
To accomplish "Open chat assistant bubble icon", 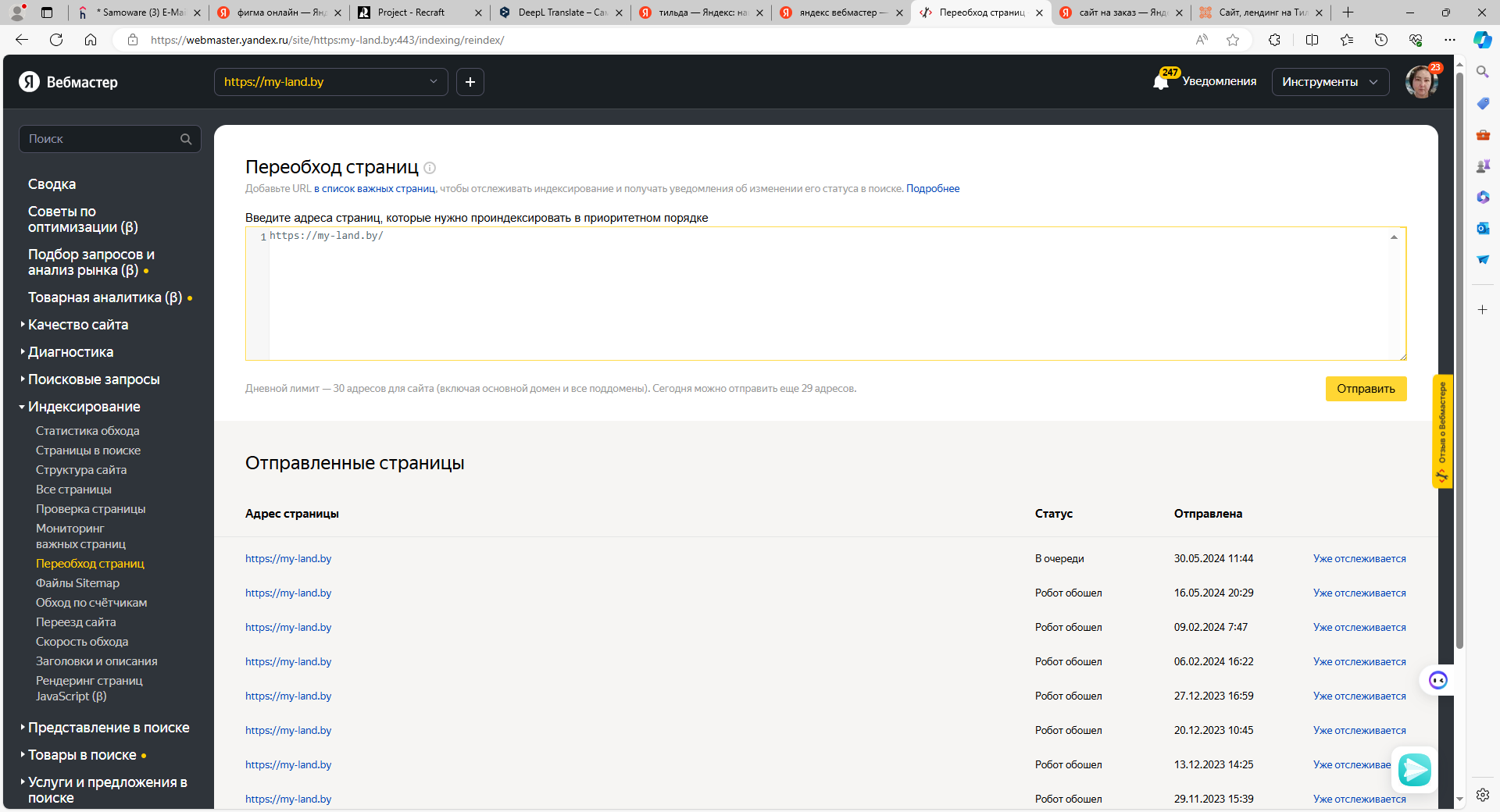I will tap(1438, 680).
